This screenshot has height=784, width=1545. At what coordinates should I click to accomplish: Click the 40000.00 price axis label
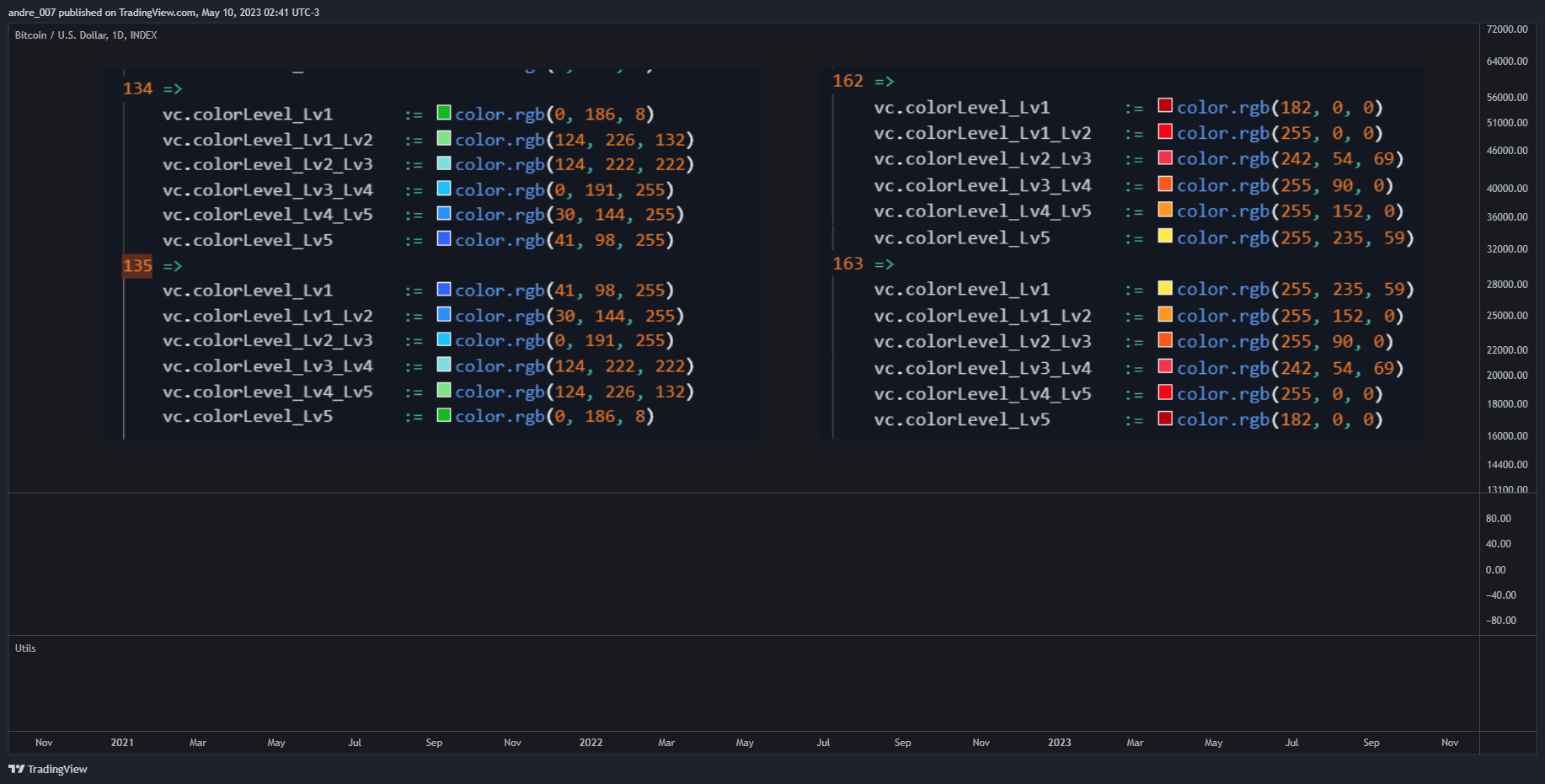pos(1507,189)
